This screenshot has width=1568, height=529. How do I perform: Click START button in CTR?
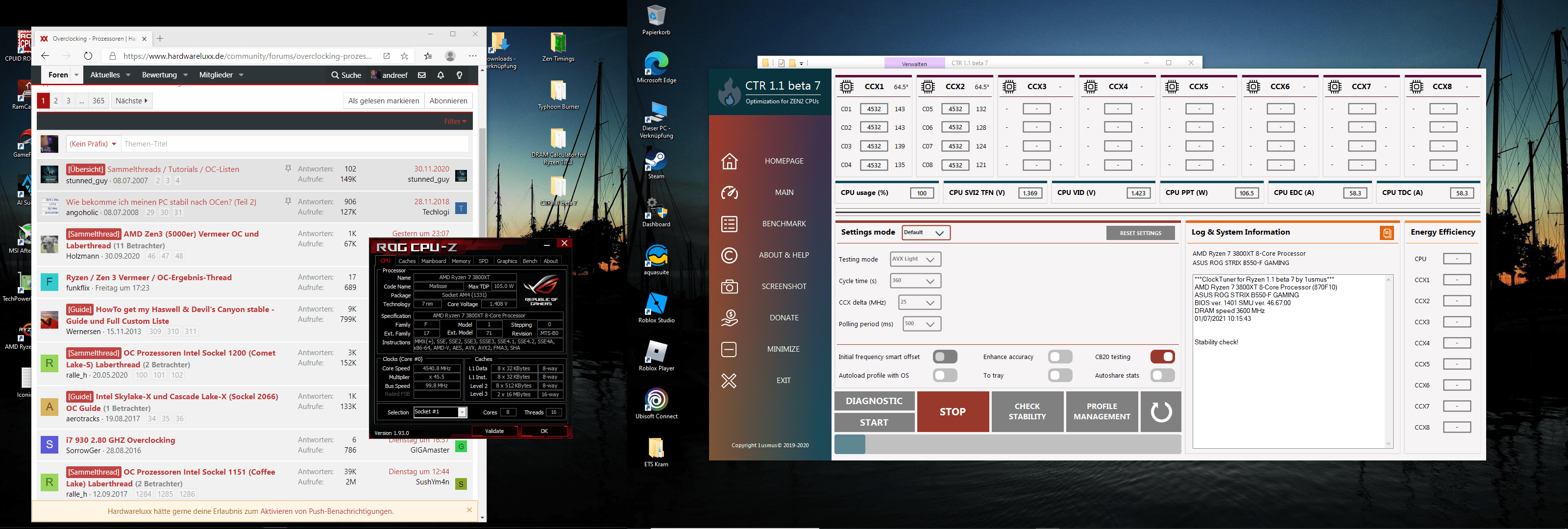pos(874,423)
